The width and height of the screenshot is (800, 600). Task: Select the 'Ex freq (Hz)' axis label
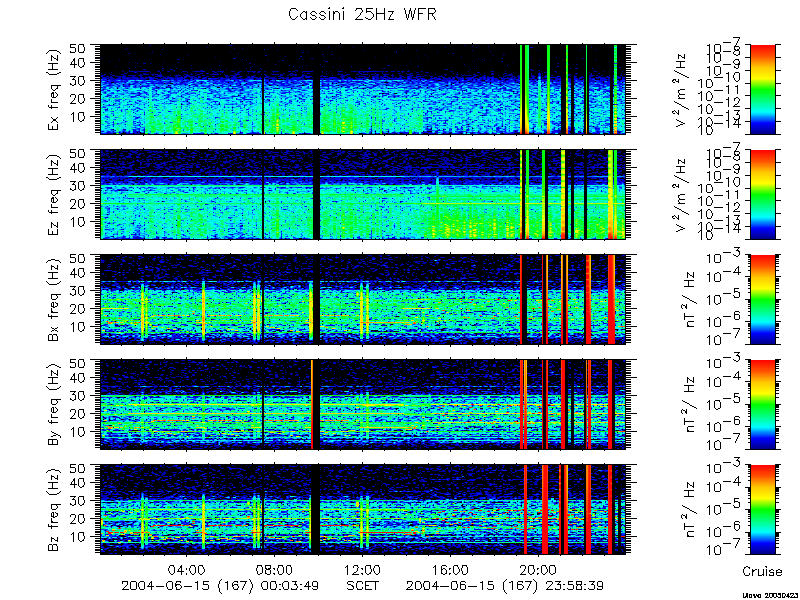pos(55,89)
